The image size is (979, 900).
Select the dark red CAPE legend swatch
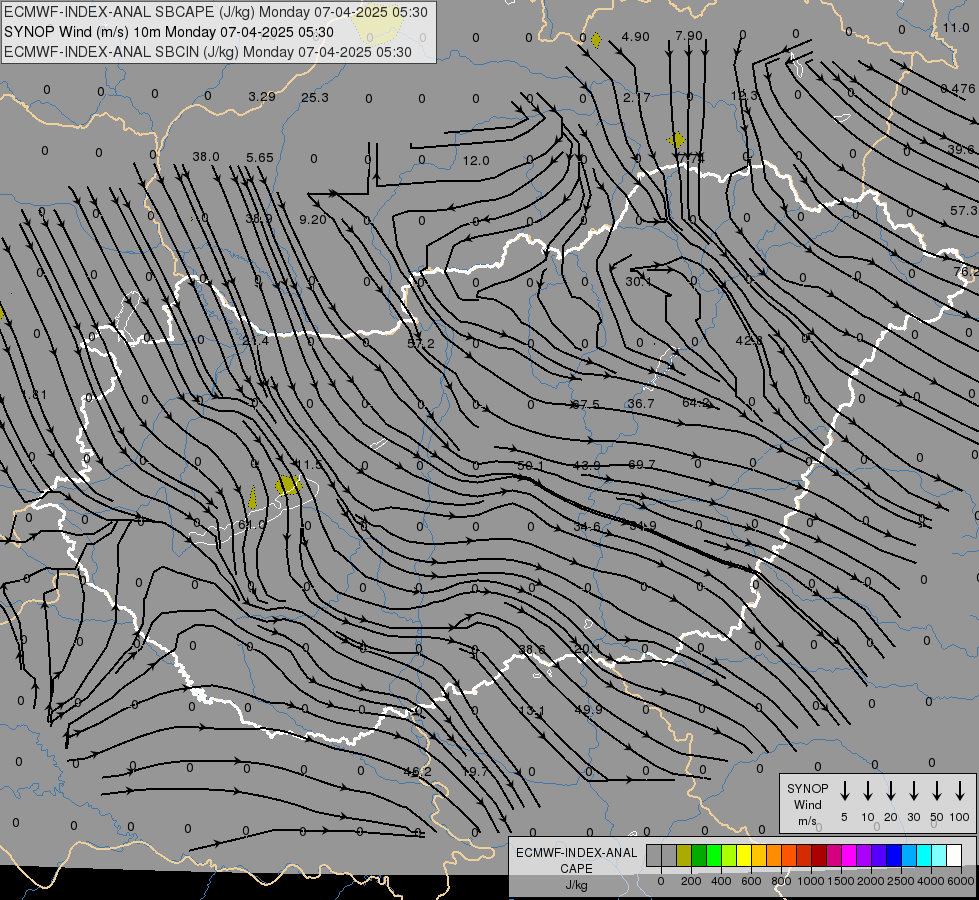click(819, 856)
